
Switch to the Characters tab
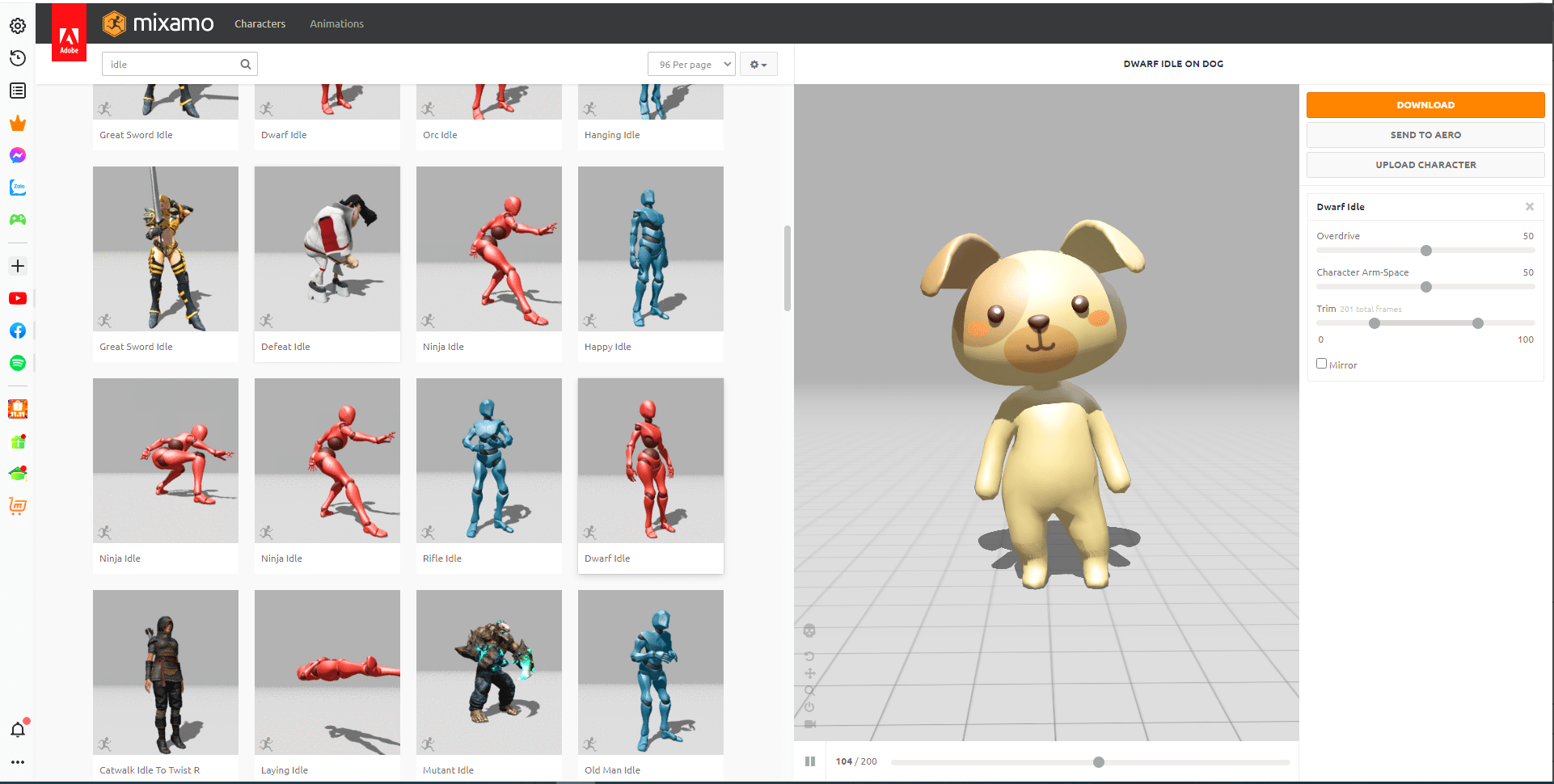click(x=259, y=23)
